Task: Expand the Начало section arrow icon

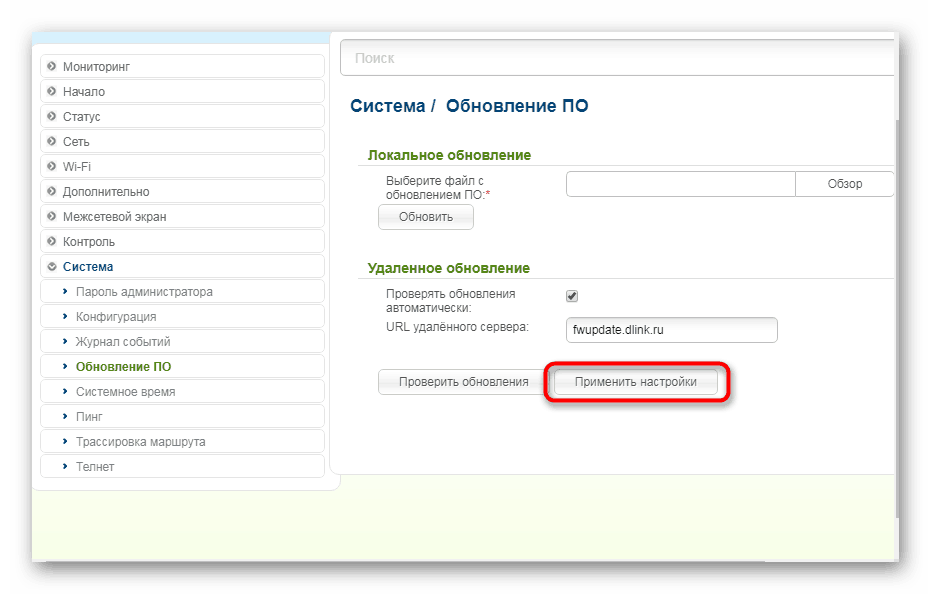Action: click(52, 91)
